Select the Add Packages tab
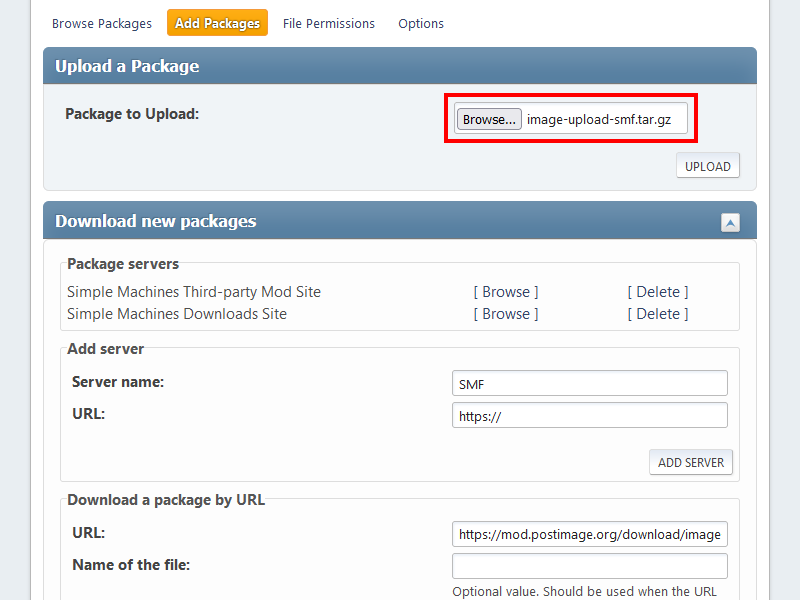 [217, 23]
